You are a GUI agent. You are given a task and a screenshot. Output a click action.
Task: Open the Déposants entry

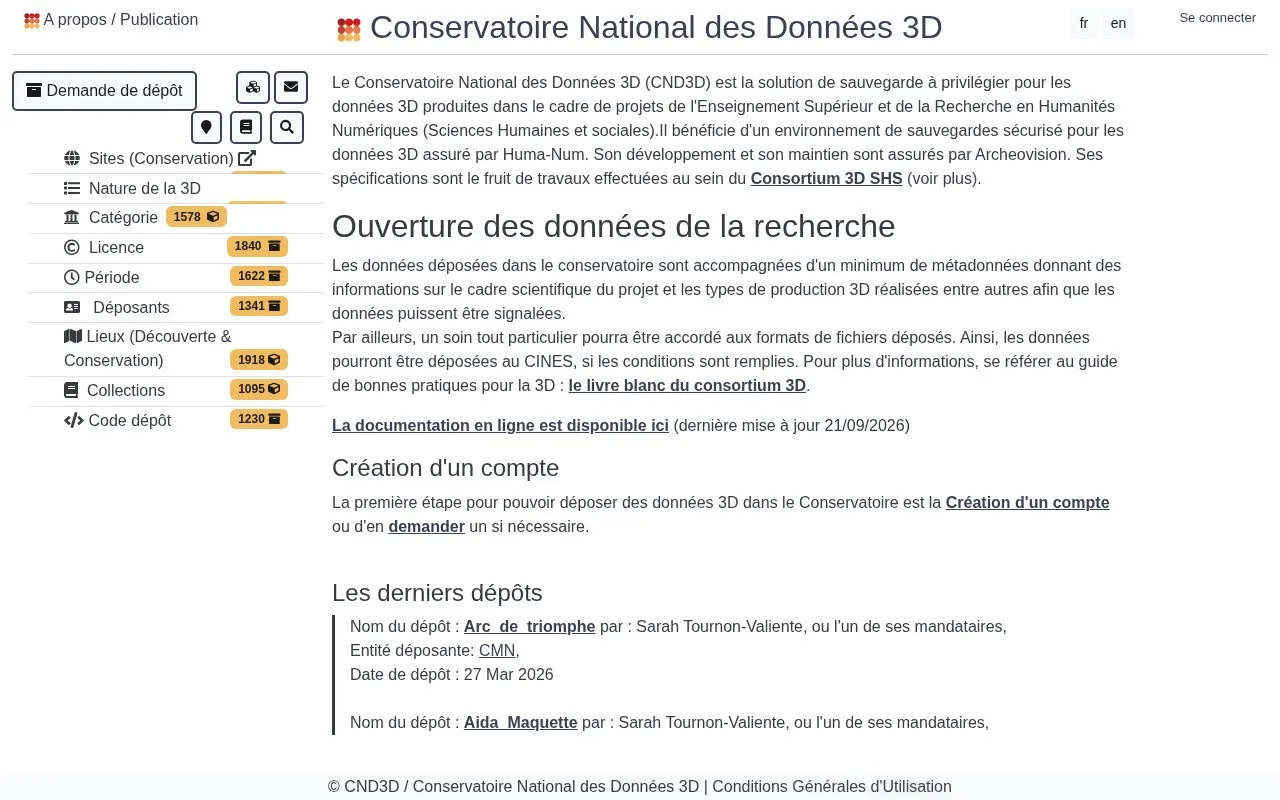[x=131, y=307]
